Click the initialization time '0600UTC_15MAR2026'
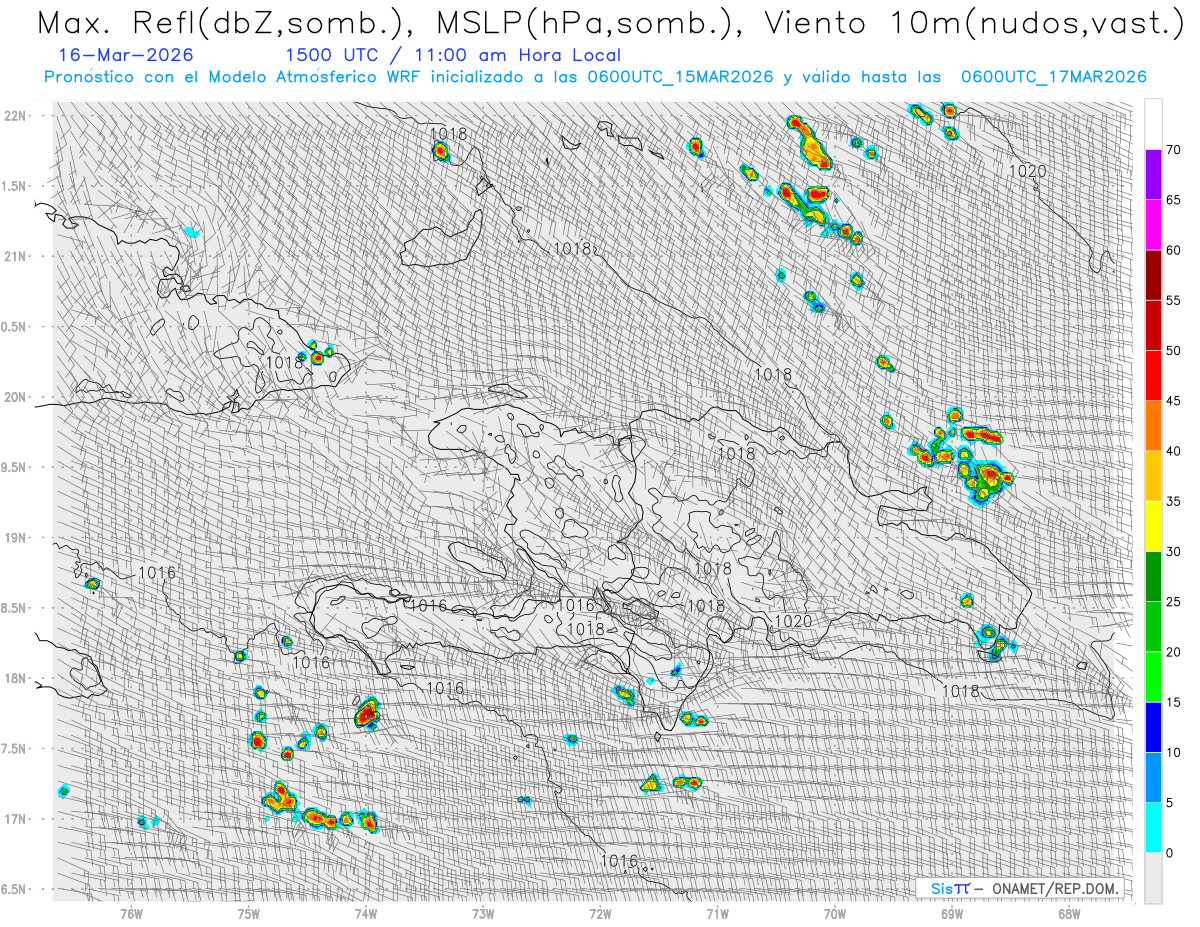 click(680, 77)
